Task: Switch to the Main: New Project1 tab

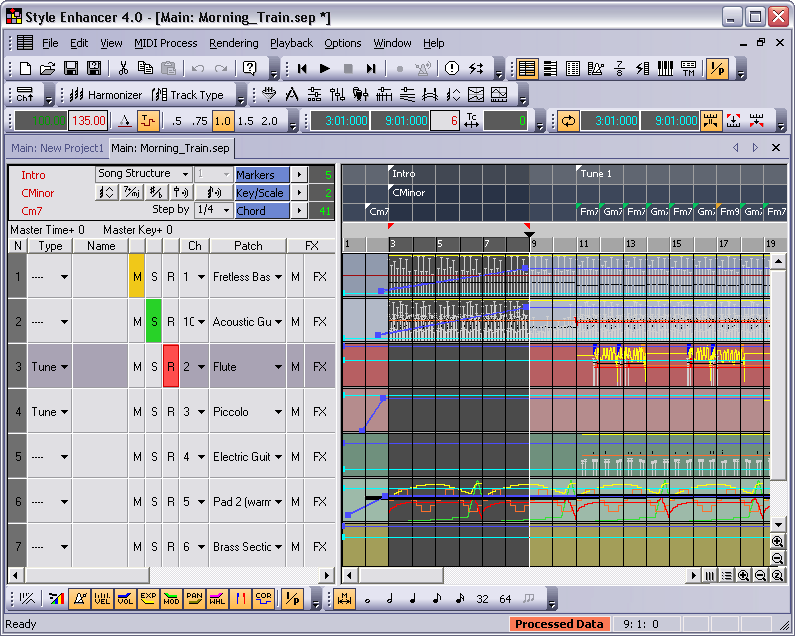Action: pyautogui.click(x=56, y=148)
